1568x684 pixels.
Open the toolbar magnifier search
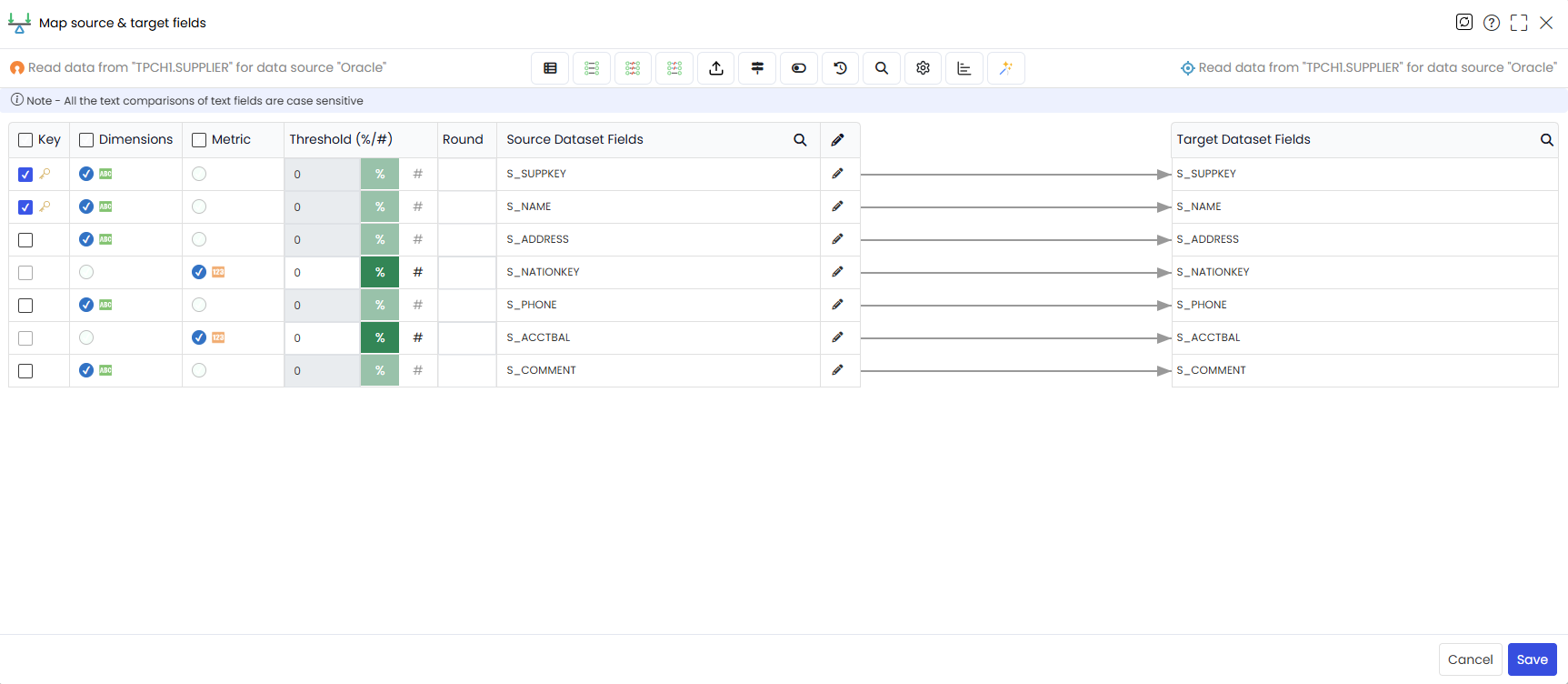tap(882, 68)
